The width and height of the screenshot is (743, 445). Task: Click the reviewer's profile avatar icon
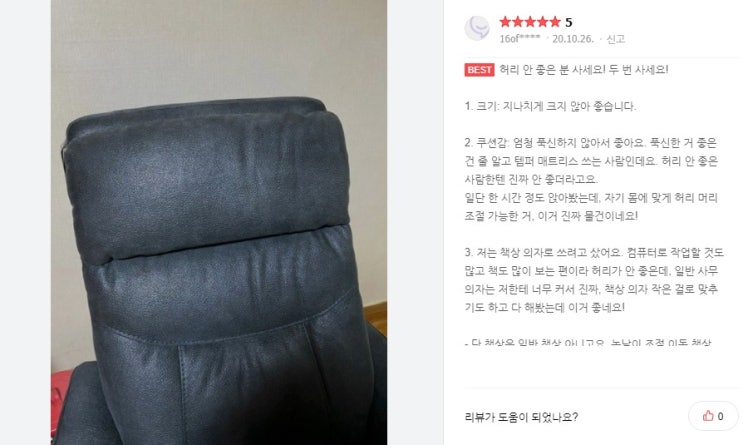[477, 28]
